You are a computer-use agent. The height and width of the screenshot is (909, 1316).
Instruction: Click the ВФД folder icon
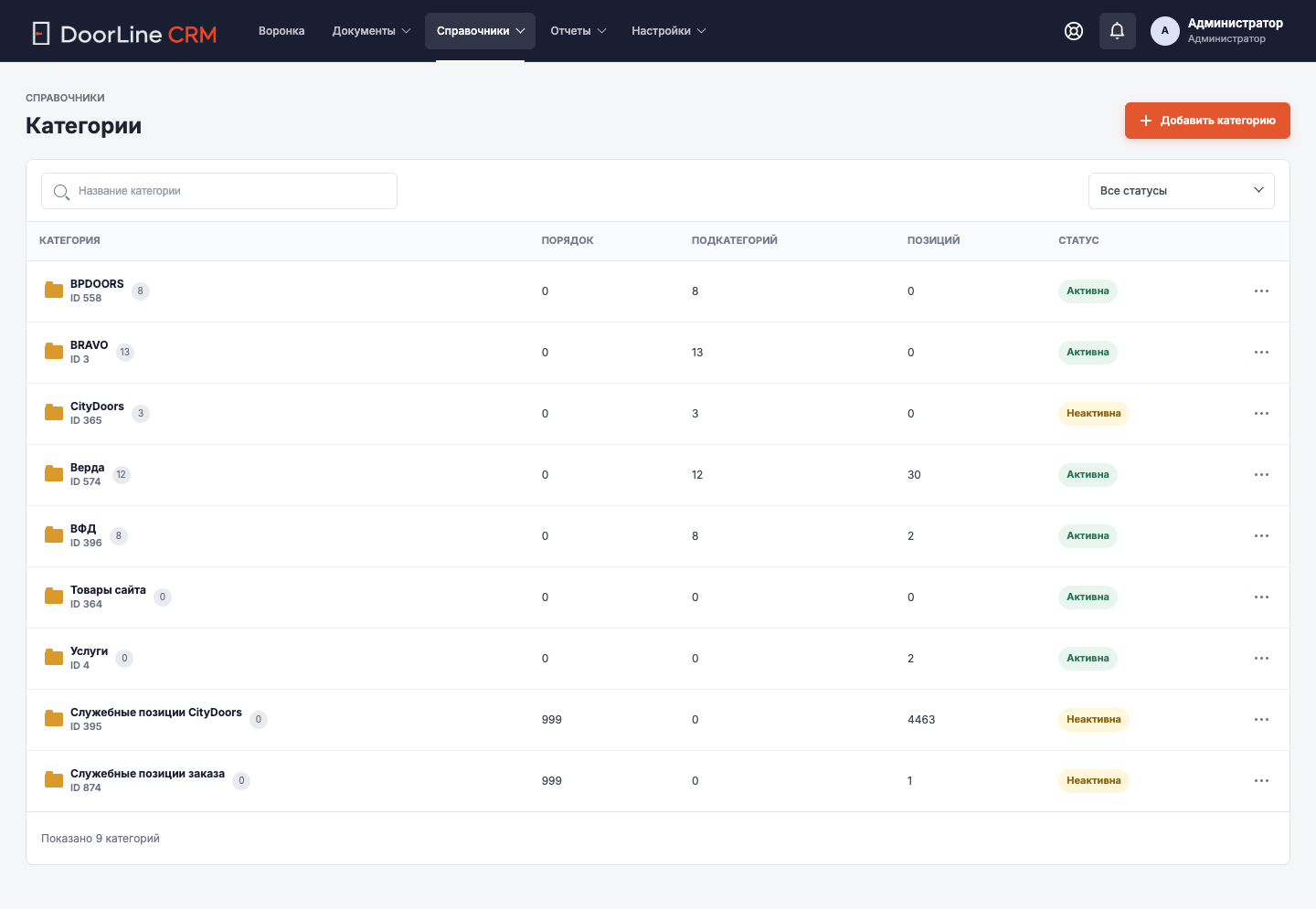tap(54, 535)
